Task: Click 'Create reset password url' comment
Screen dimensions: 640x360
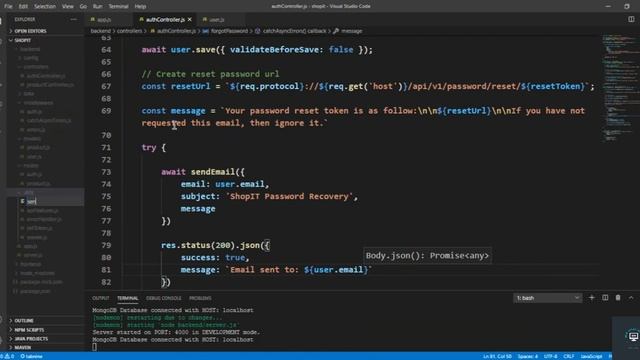Action: (211, 74)
